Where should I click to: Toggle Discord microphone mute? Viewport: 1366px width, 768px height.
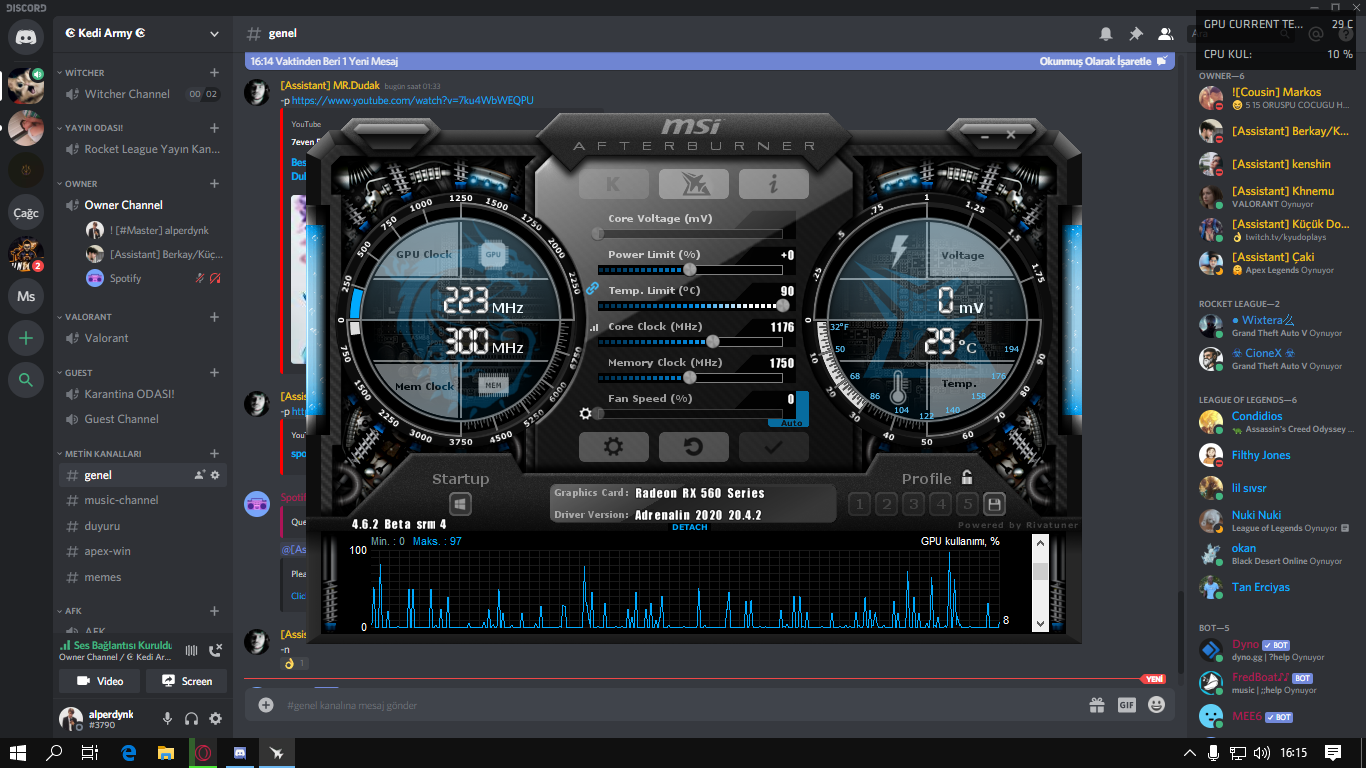(167, 718)
